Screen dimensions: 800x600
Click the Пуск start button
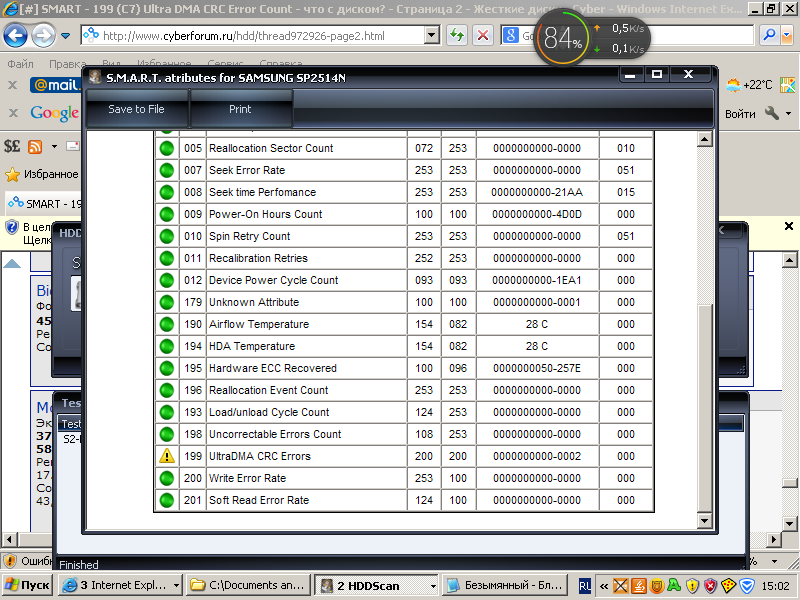click(28, 585)
